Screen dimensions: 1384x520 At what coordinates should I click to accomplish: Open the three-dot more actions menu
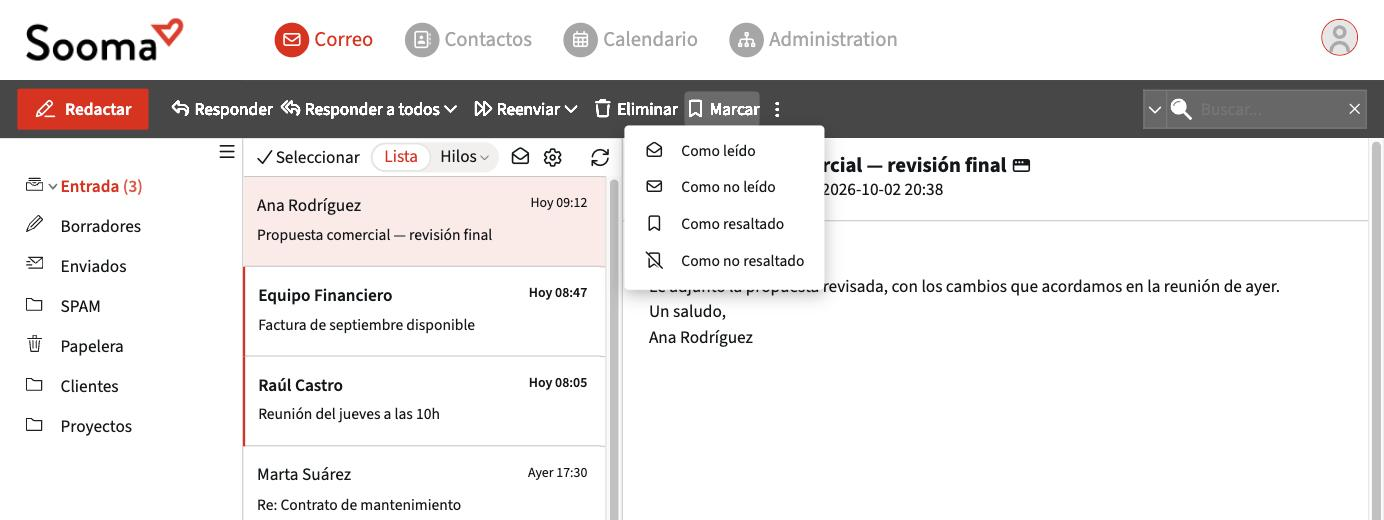(777, 109)
